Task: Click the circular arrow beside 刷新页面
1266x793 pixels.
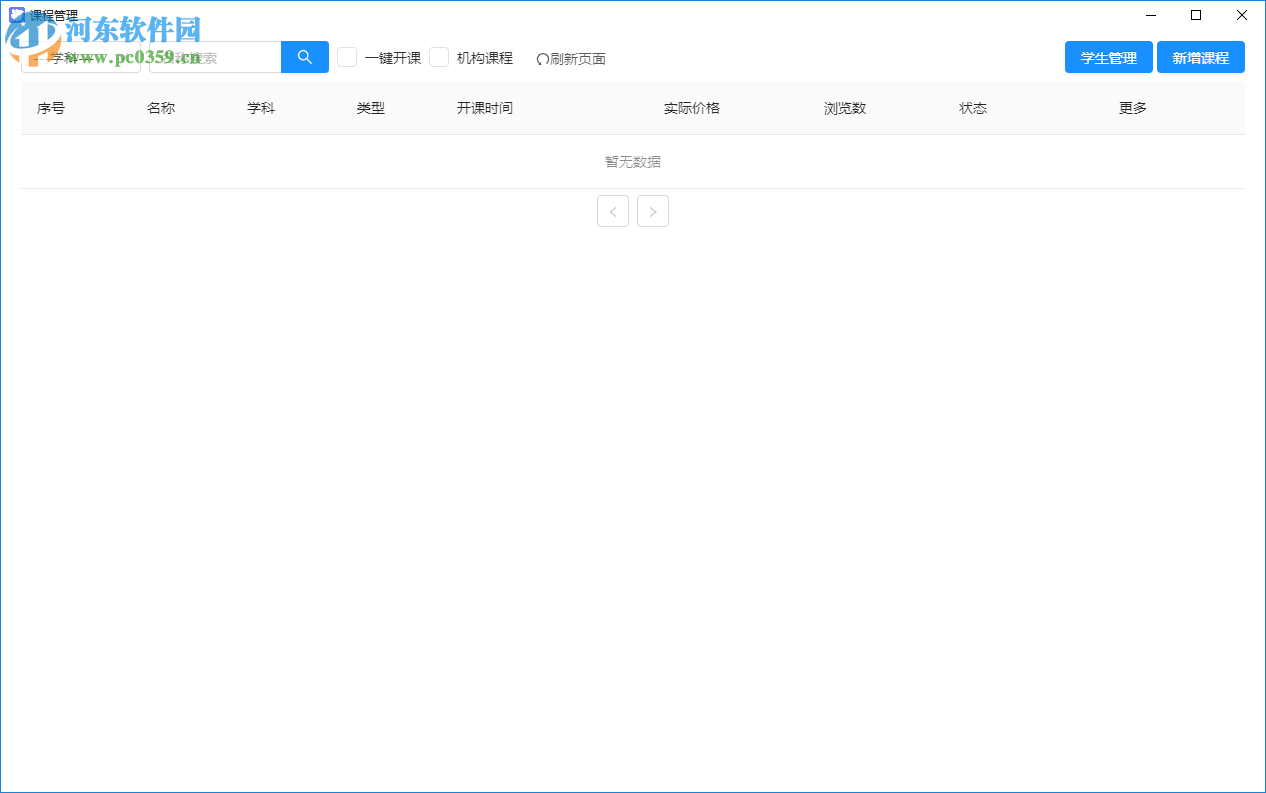Action: (x=543, y=58)
